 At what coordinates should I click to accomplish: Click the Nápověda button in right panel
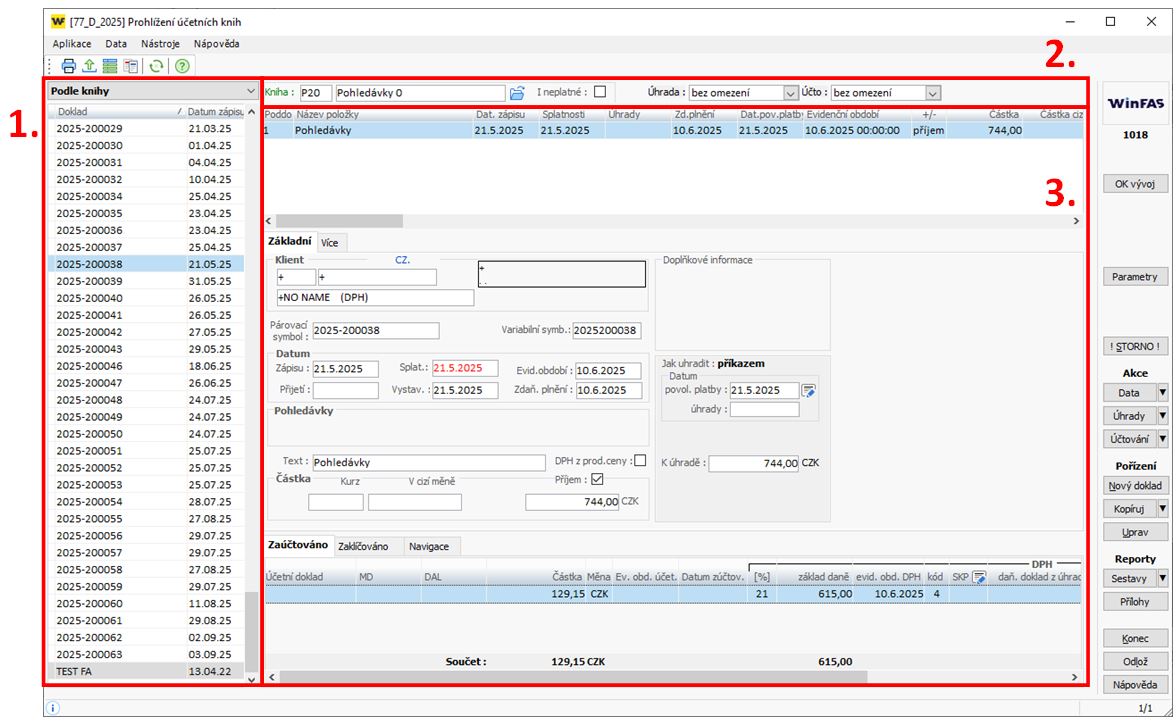click(1135, 685)
